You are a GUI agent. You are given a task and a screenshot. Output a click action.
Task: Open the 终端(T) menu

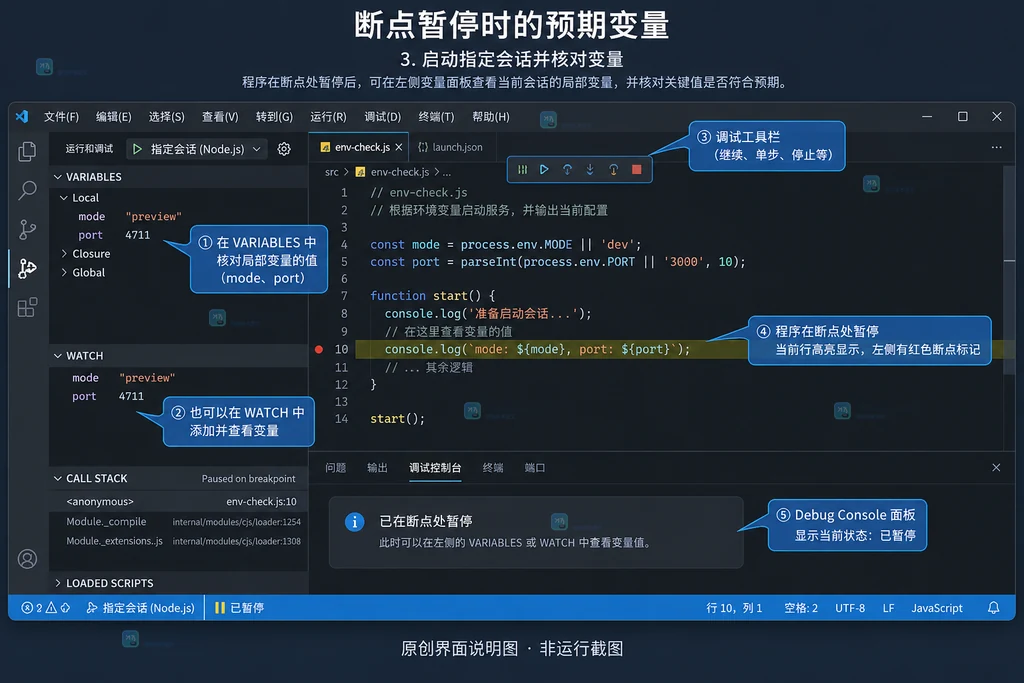click(436, 117)
